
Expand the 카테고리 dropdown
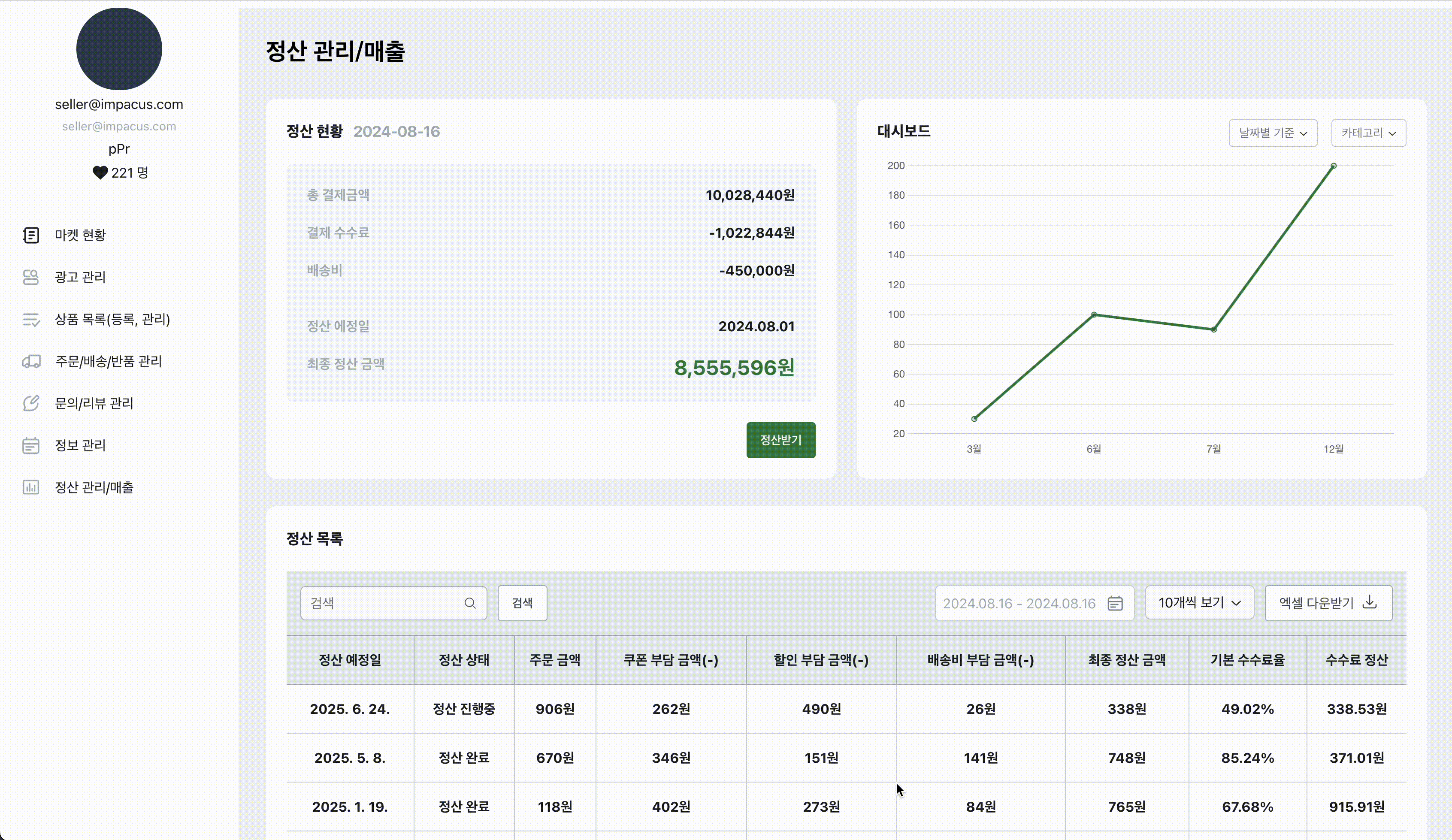coord(1368,133)
